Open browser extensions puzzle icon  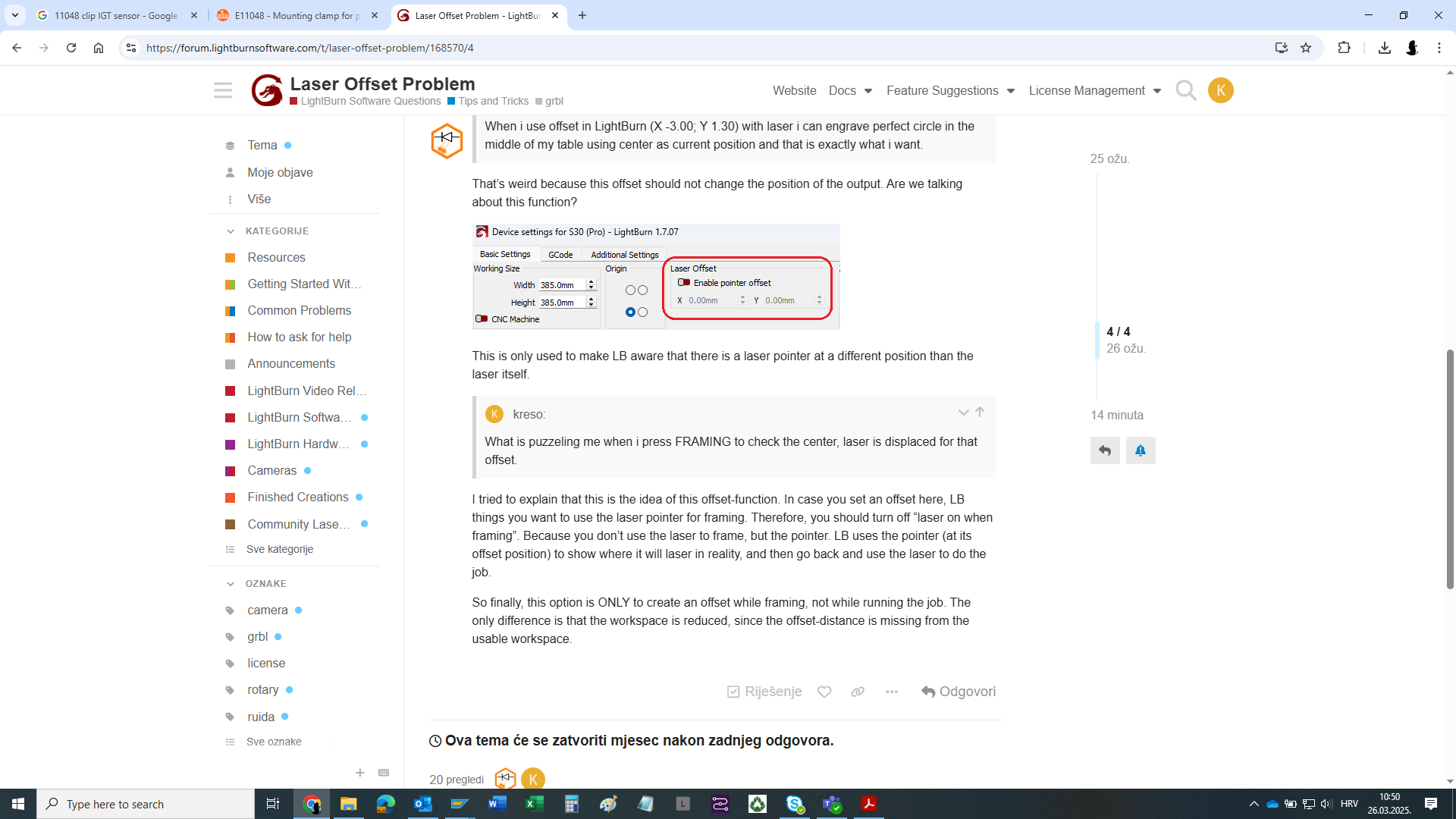tap(1344, 48)
